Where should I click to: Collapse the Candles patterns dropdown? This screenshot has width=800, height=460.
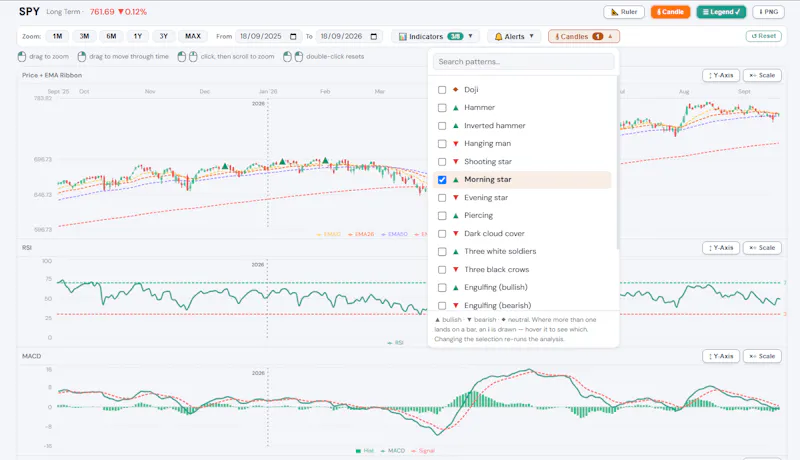(584, 36)
